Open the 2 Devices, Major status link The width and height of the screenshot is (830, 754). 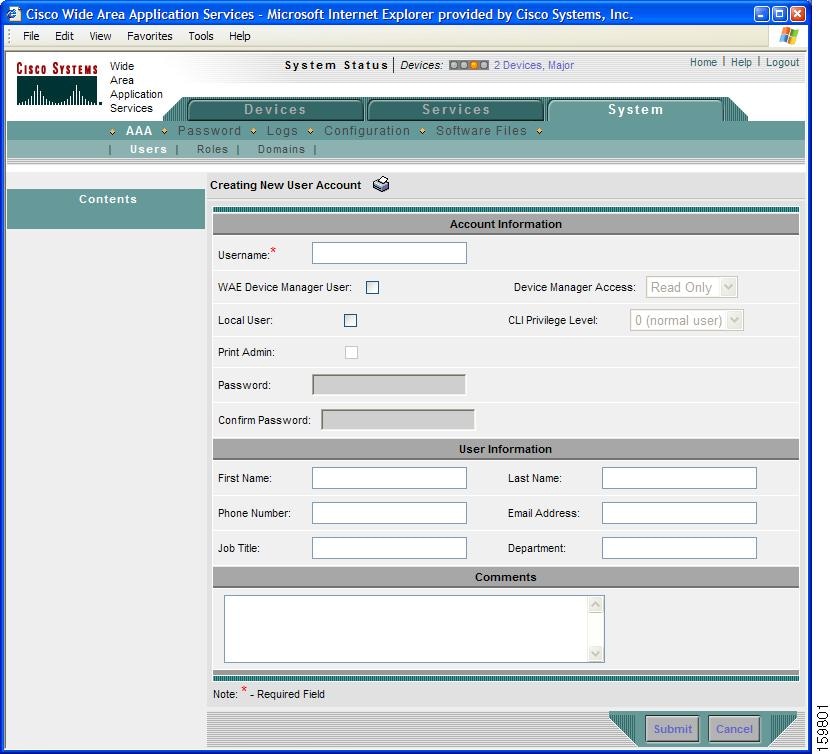534,65
